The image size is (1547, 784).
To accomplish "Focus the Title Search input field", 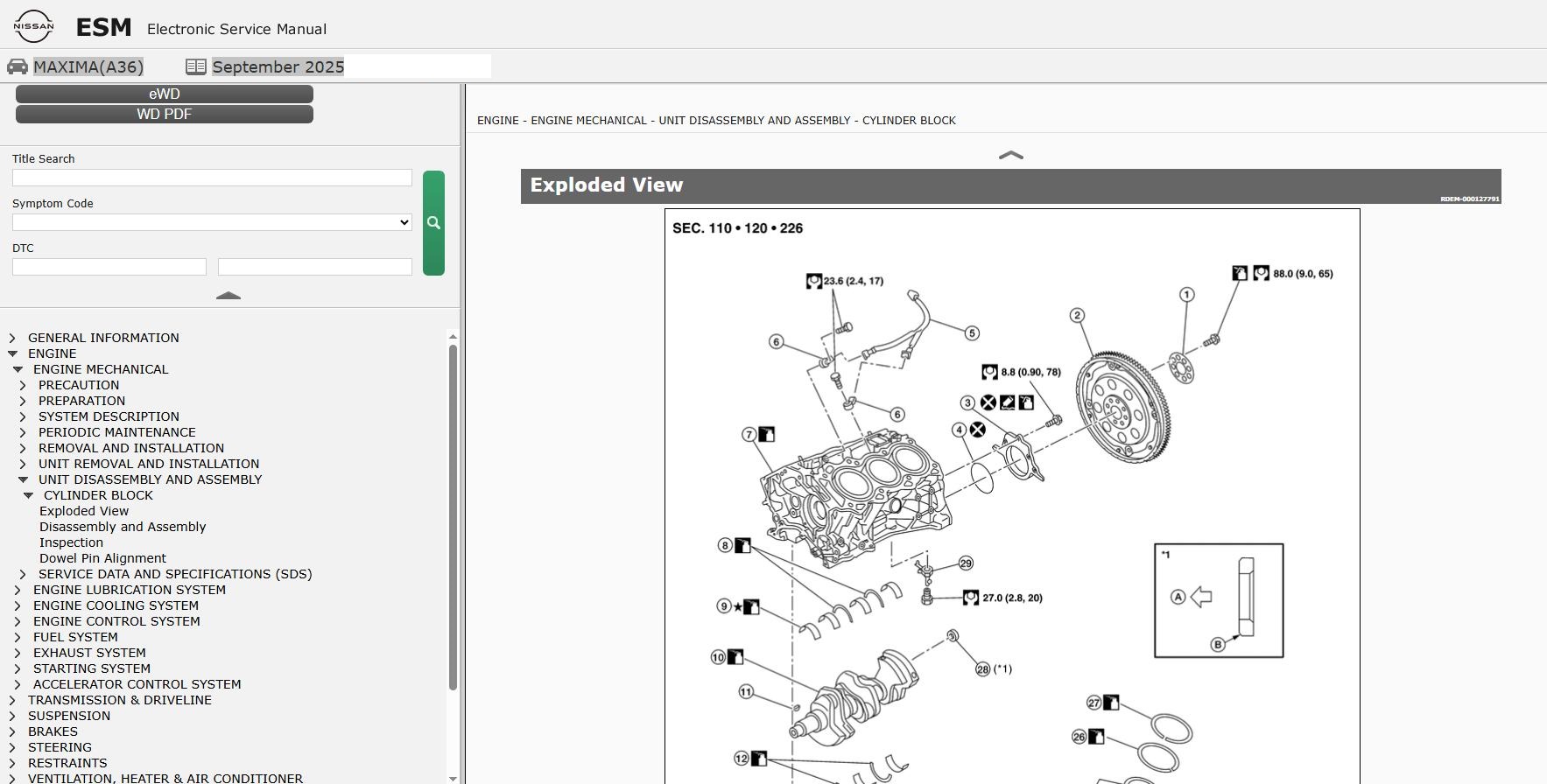I will [212, 178].
